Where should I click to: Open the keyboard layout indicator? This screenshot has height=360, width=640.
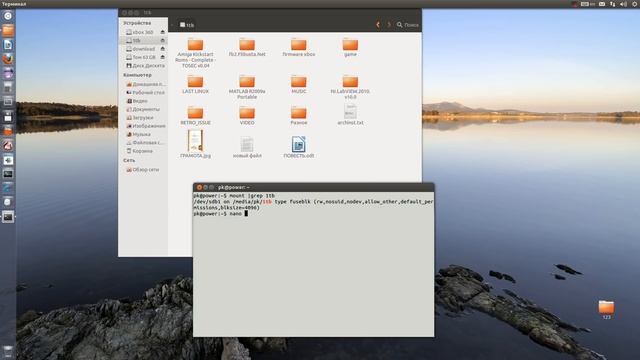click(588, 4)
